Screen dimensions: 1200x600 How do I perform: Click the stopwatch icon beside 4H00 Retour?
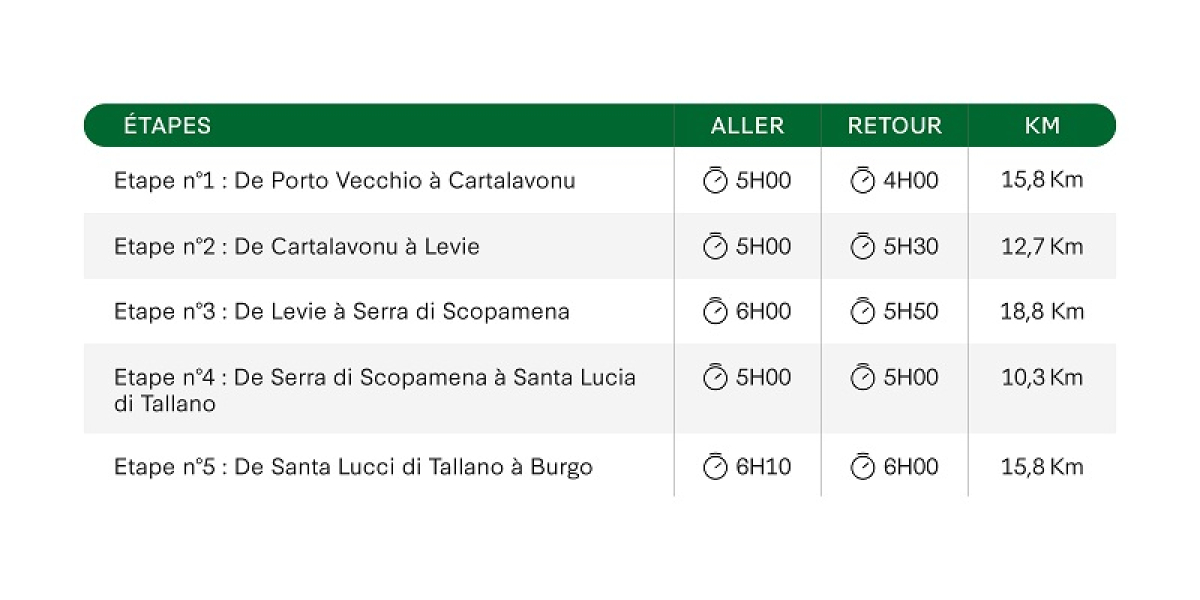click(862, 180)
